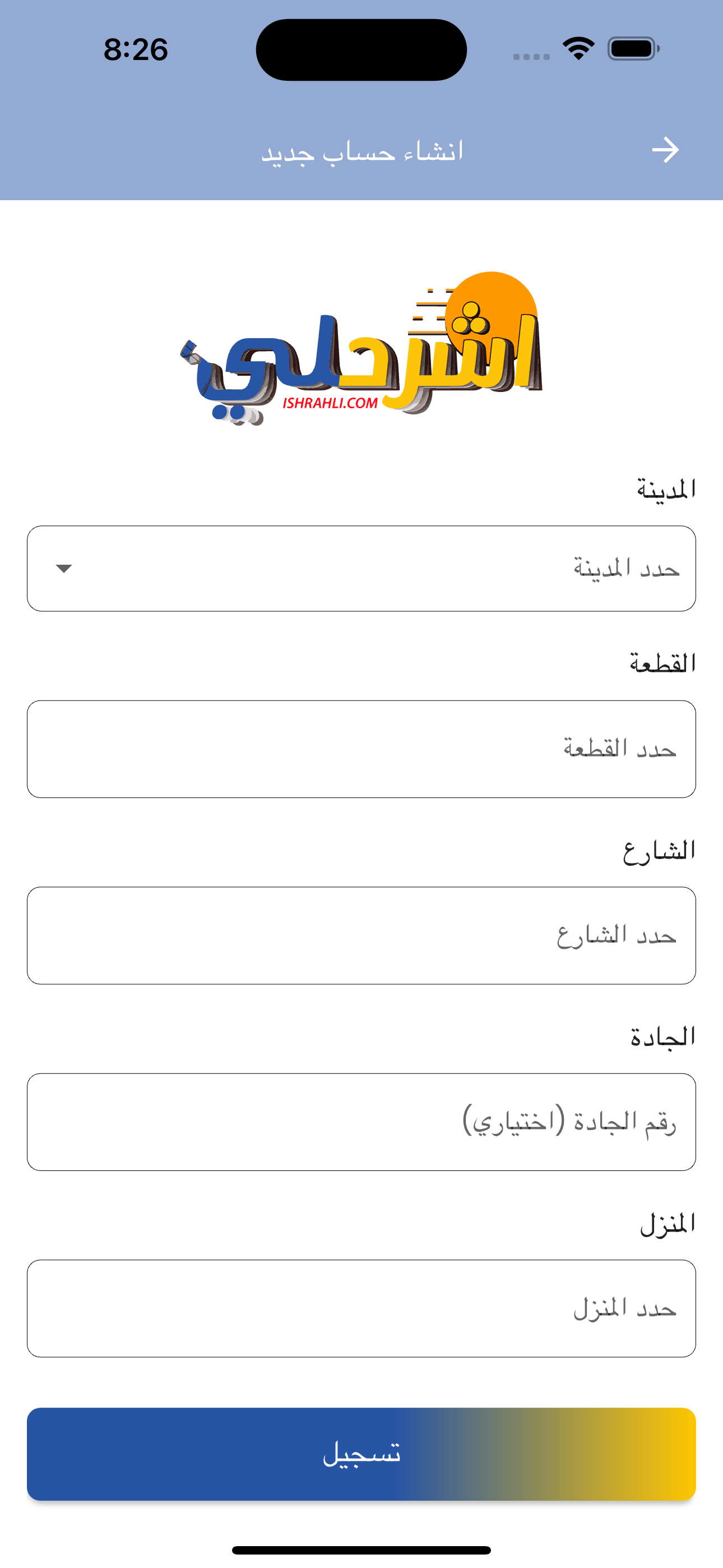723x1568 pixels.
Task: Focus the حدد الشارع input field
Action: pyautogui.click(x=361, y=935)
